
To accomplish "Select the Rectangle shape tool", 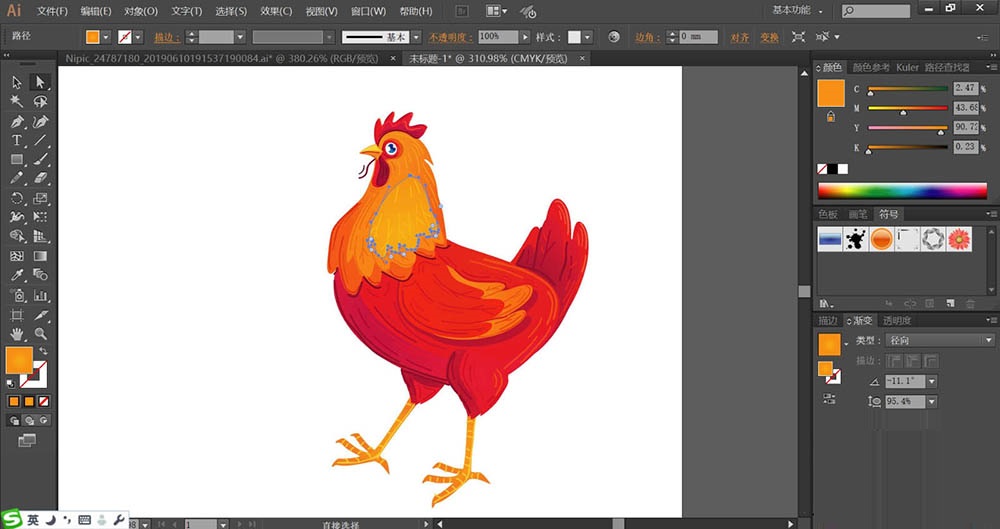I will click(17, 160).
